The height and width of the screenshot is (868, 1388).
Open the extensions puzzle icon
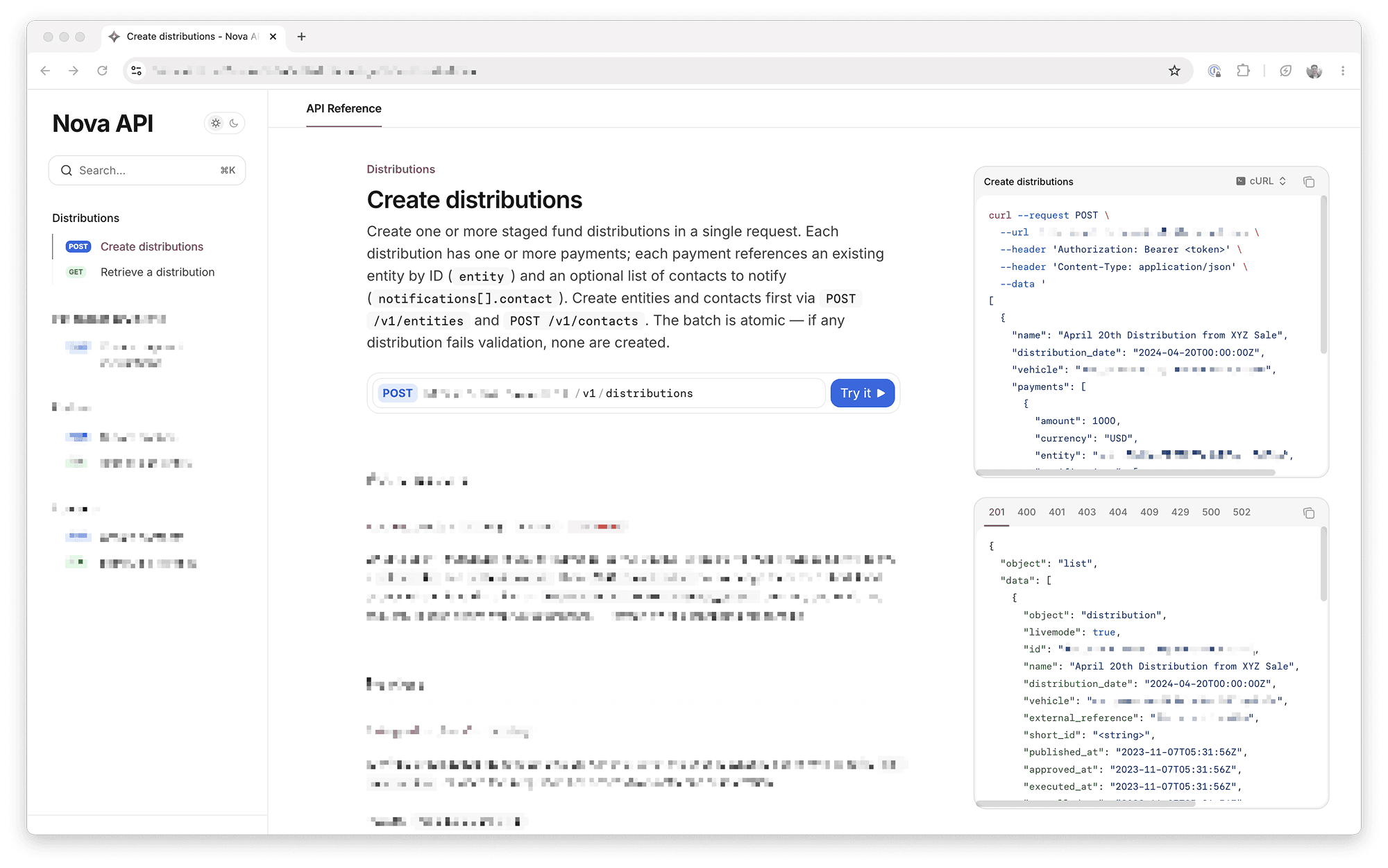[1243, 71]
